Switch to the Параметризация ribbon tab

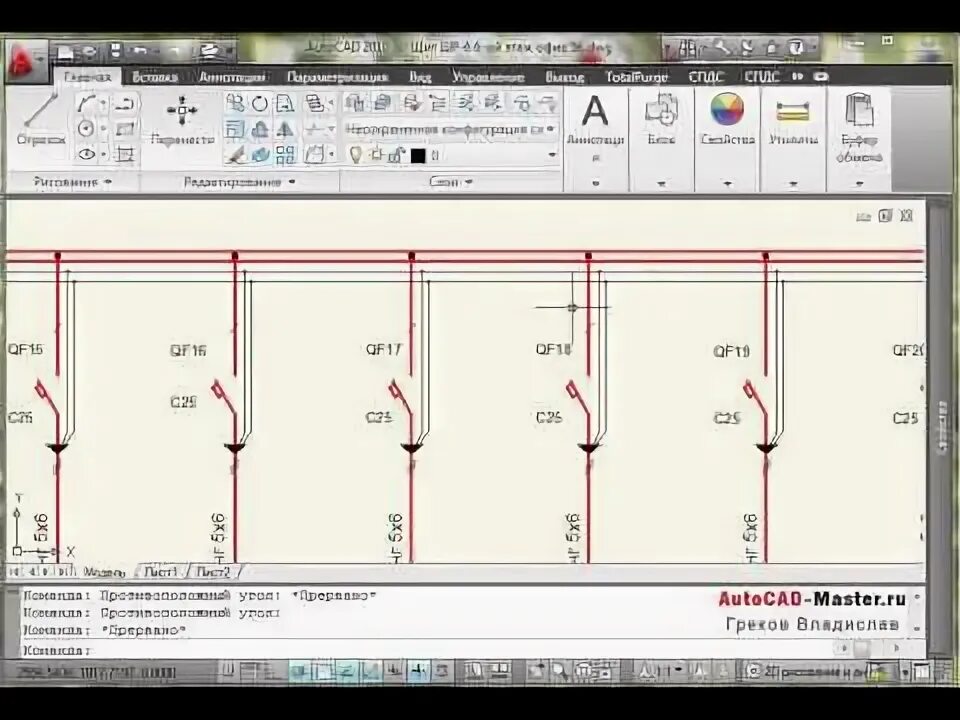tap(337, 77)
